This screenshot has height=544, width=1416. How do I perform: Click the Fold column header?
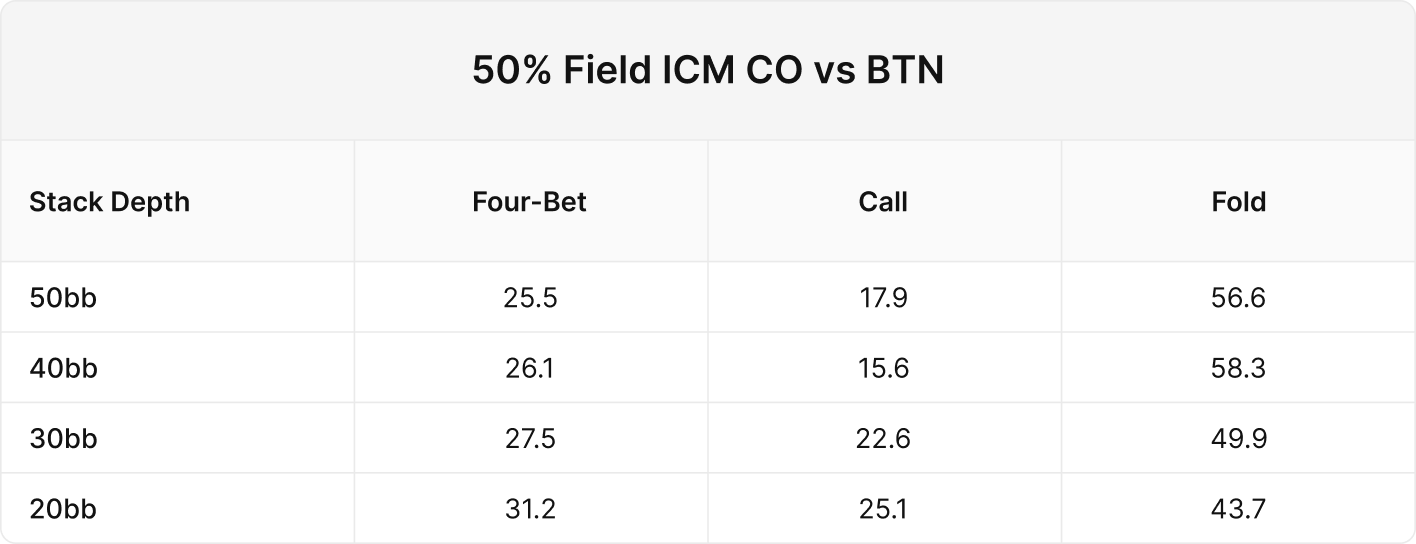1238,202
